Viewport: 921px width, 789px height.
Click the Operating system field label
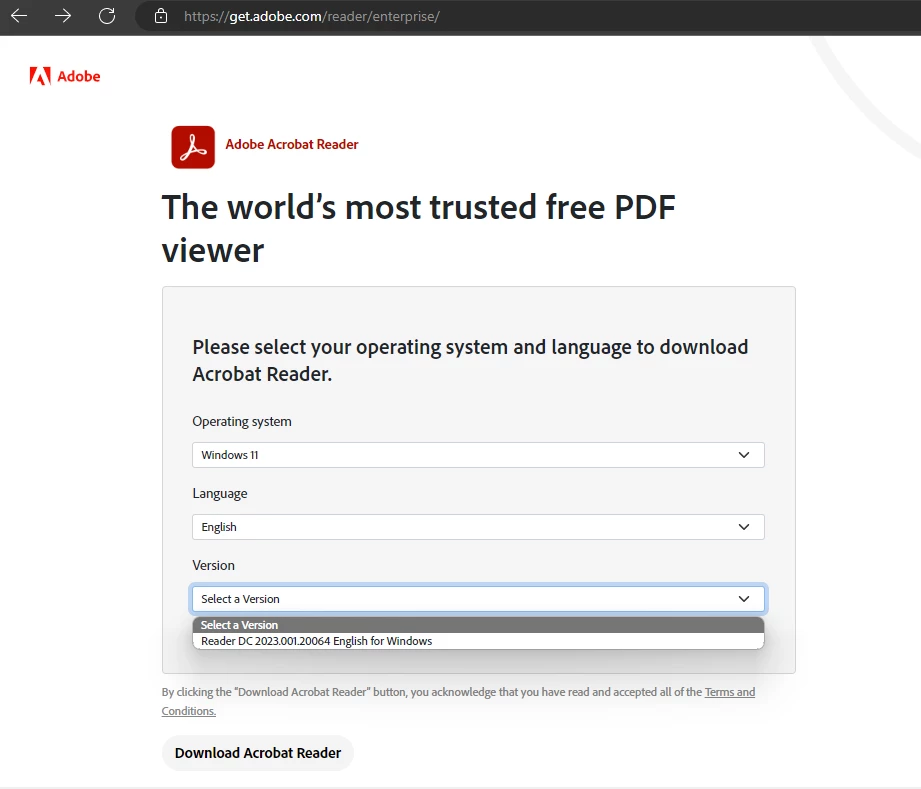(242, 422)
